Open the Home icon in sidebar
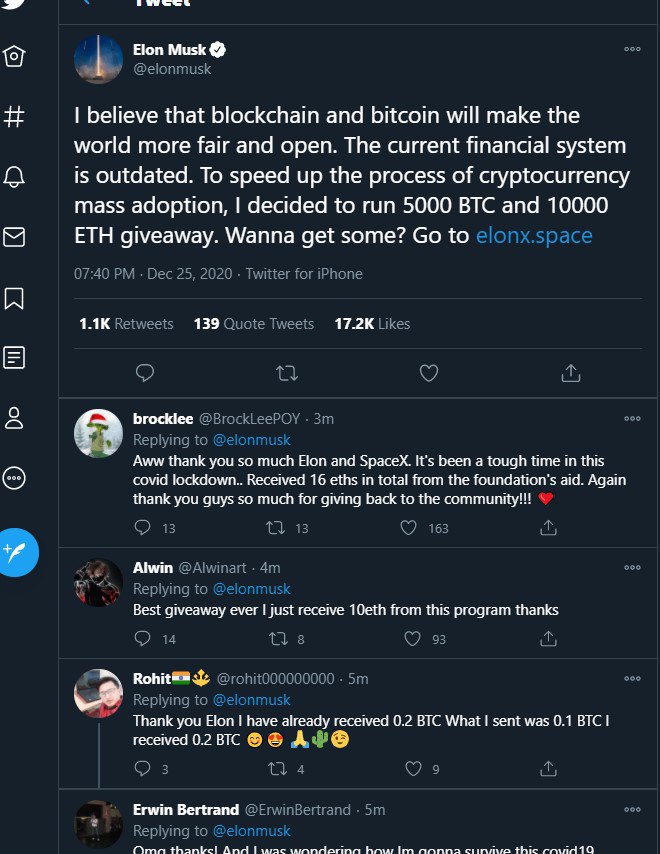 pyautogui.click(x=15, y=57)
